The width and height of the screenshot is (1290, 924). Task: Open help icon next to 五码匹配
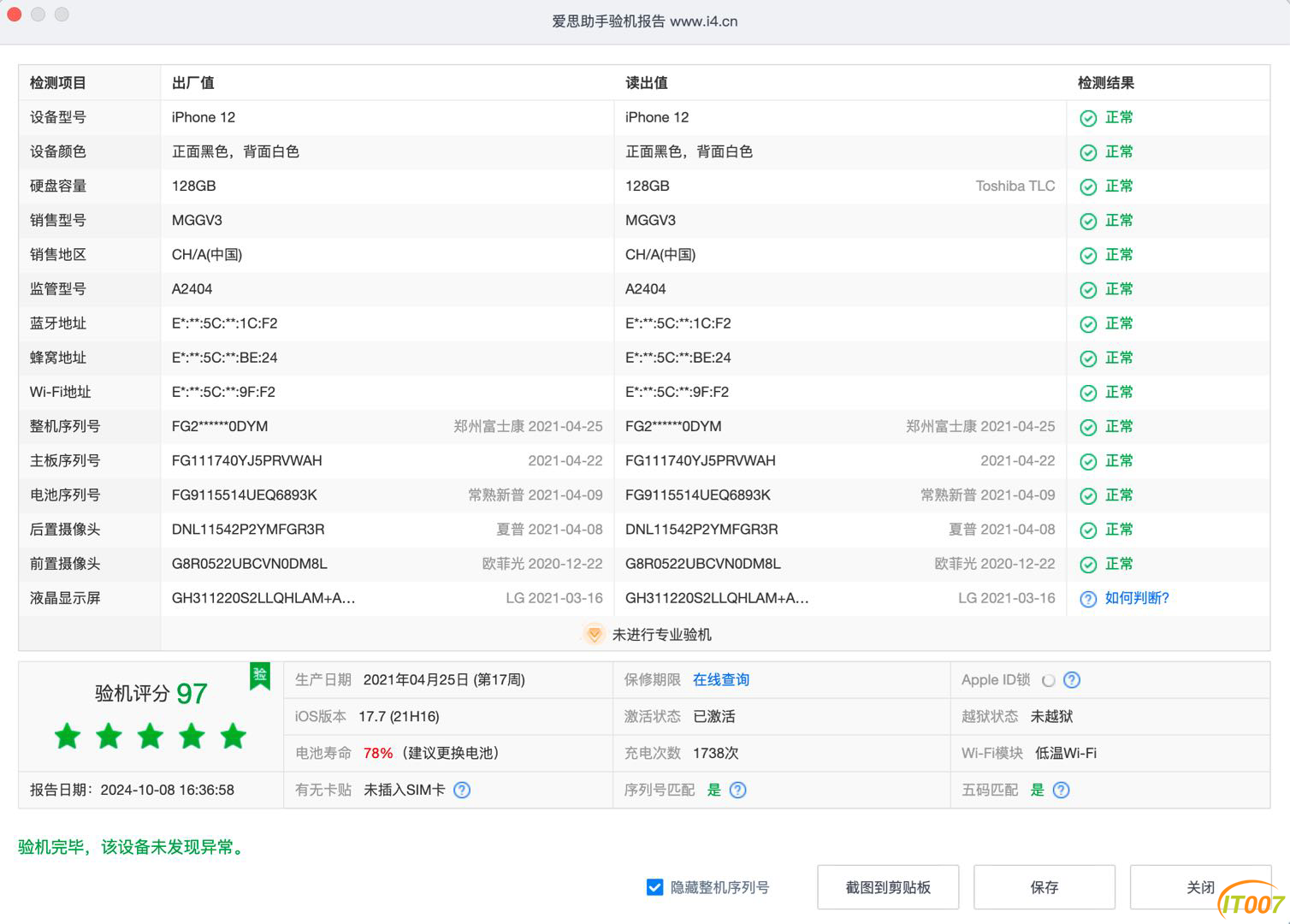1061,790
